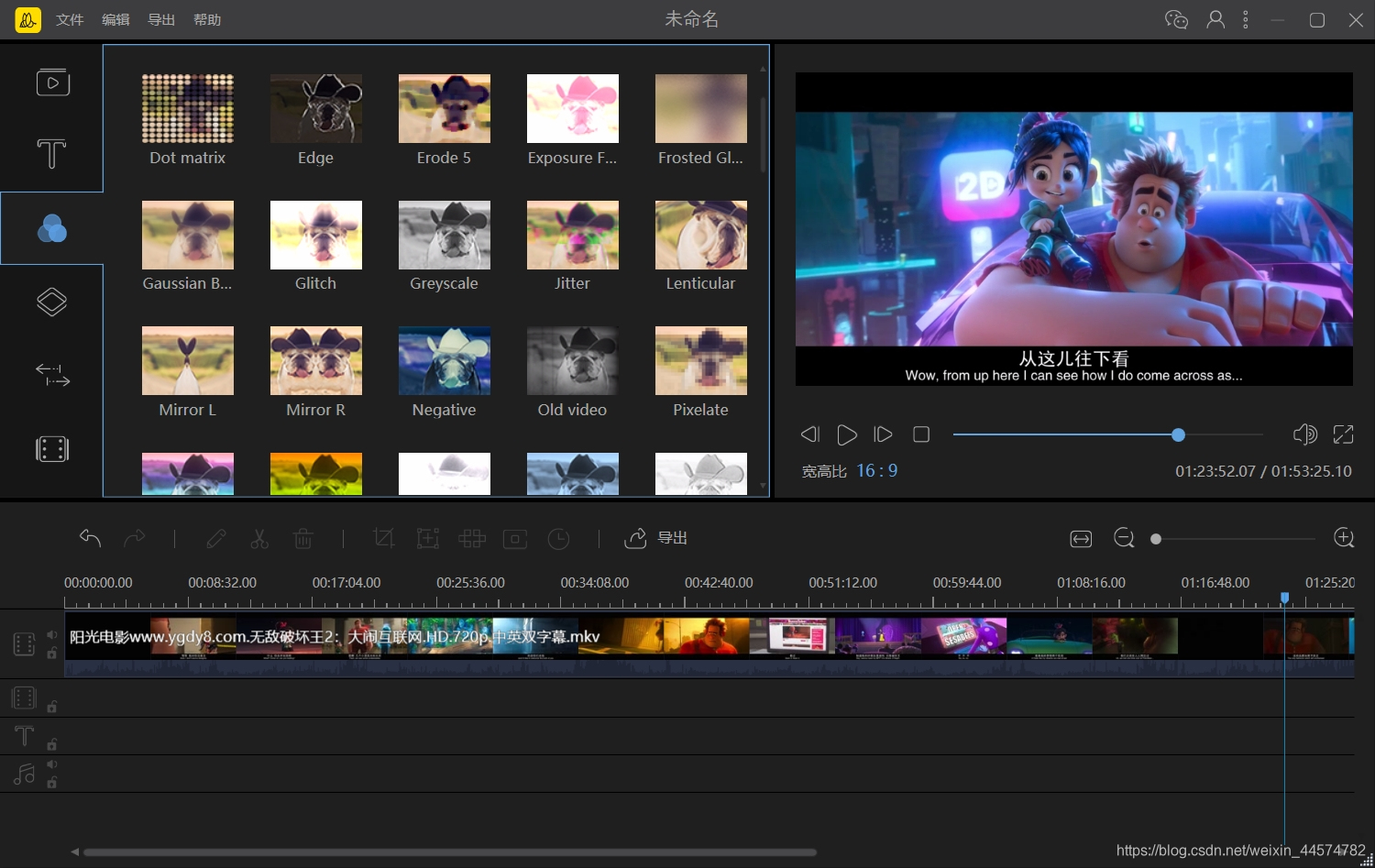
Task: Toggle lock on the music track
Action: click(x=52, y=782)
